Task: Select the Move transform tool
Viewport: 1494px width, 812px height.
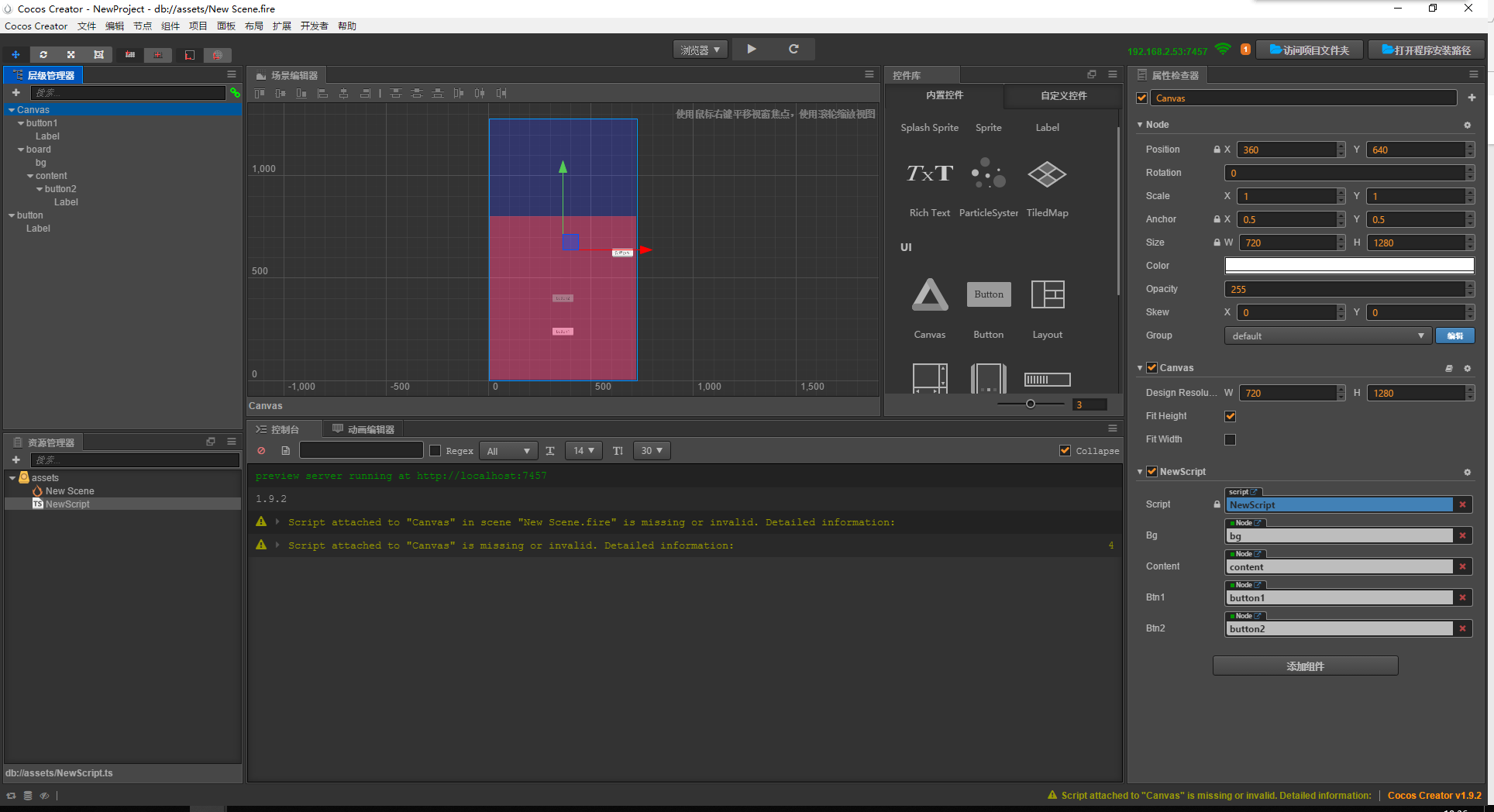Action: click(x=15, y=55)
